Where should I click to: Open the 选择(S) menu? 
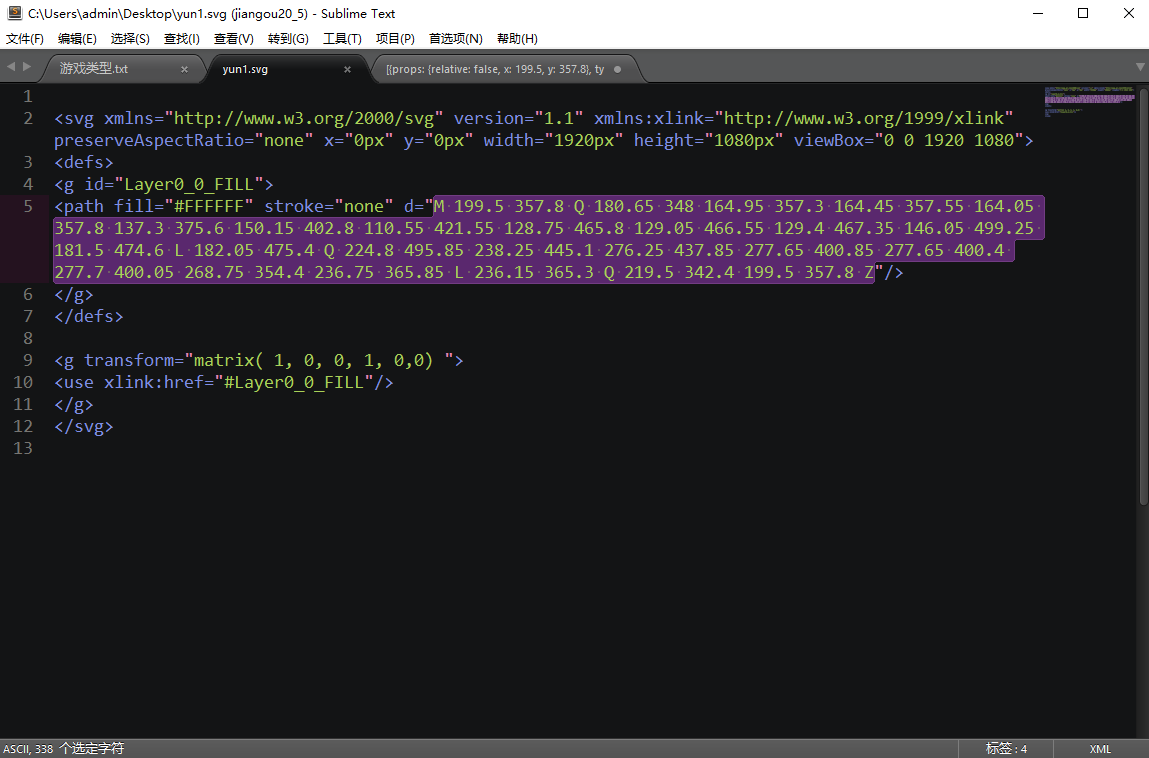click(x=130, y=39)
